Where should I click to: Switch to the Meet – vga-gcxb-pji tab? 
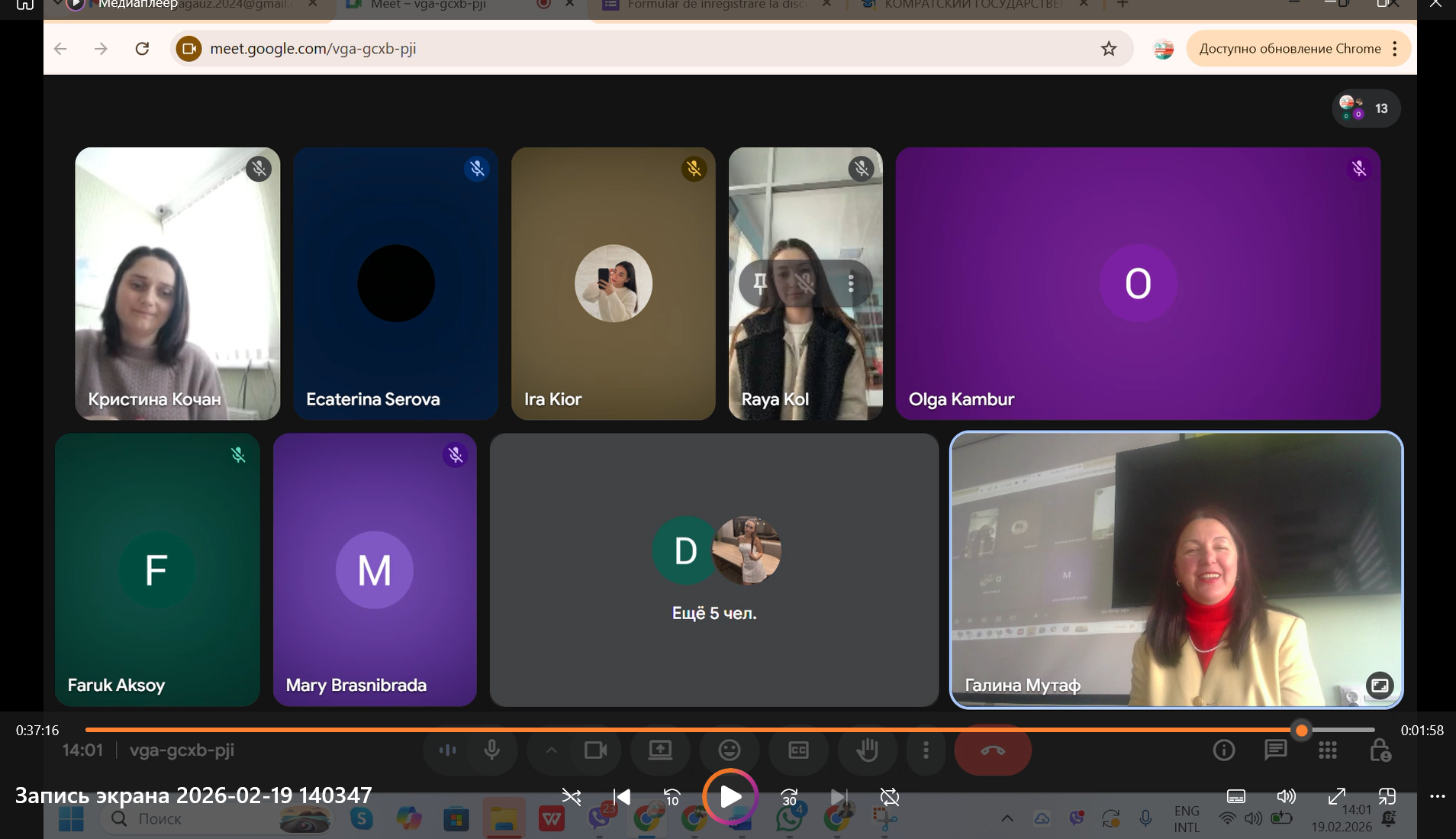pyautogui.click(x=427, y=5)
